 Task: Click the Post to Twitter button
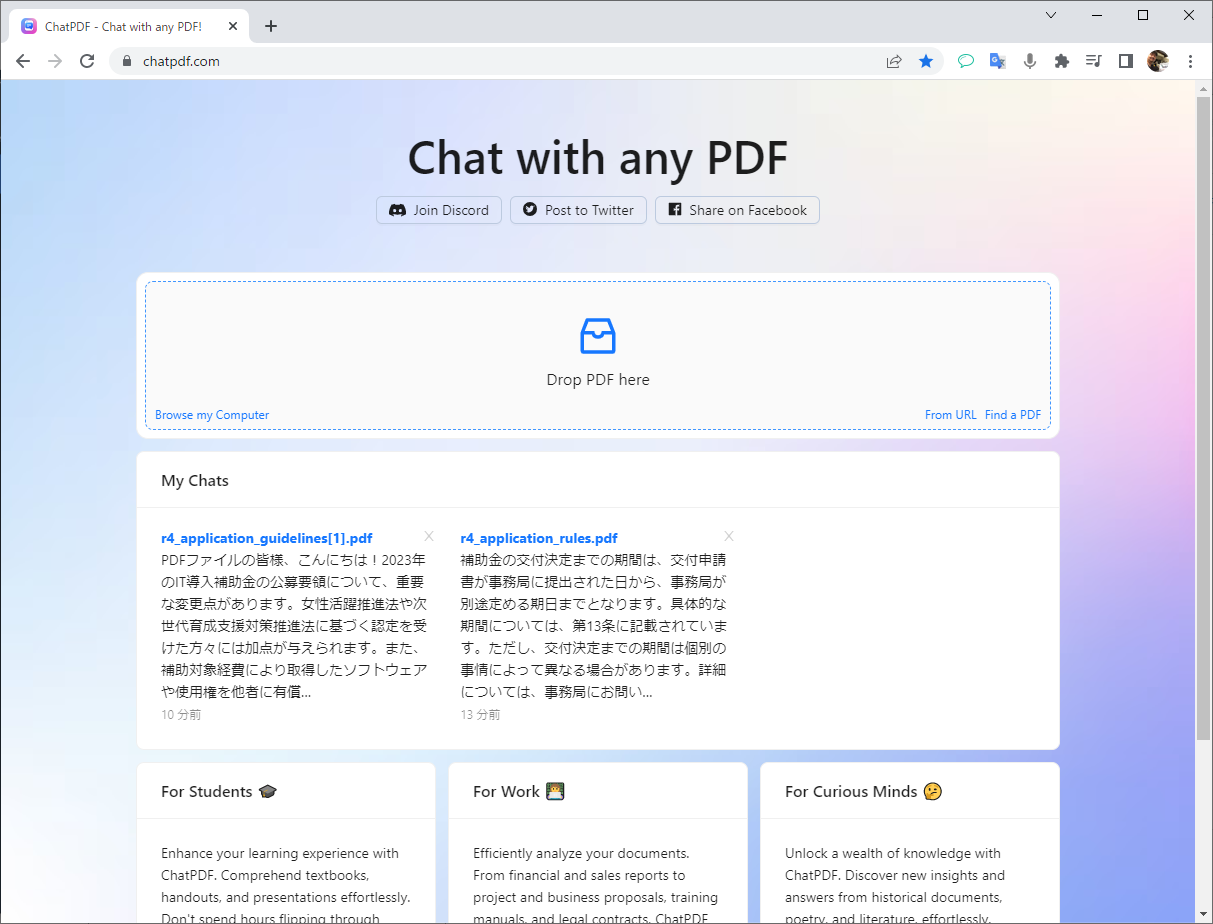point(578,210)
